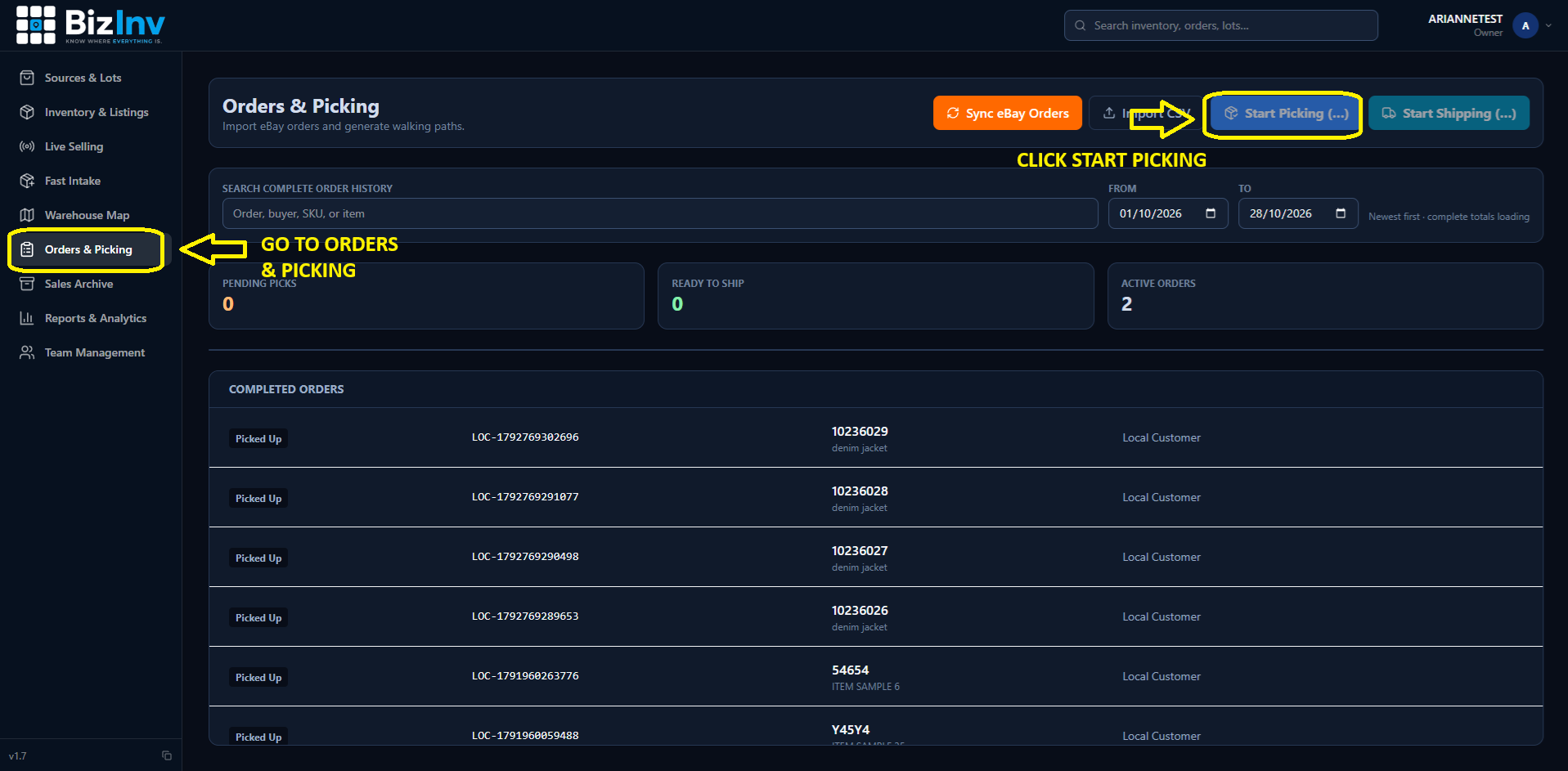
Task: Click the Sales Archive box icon
Action: point(27,284)
